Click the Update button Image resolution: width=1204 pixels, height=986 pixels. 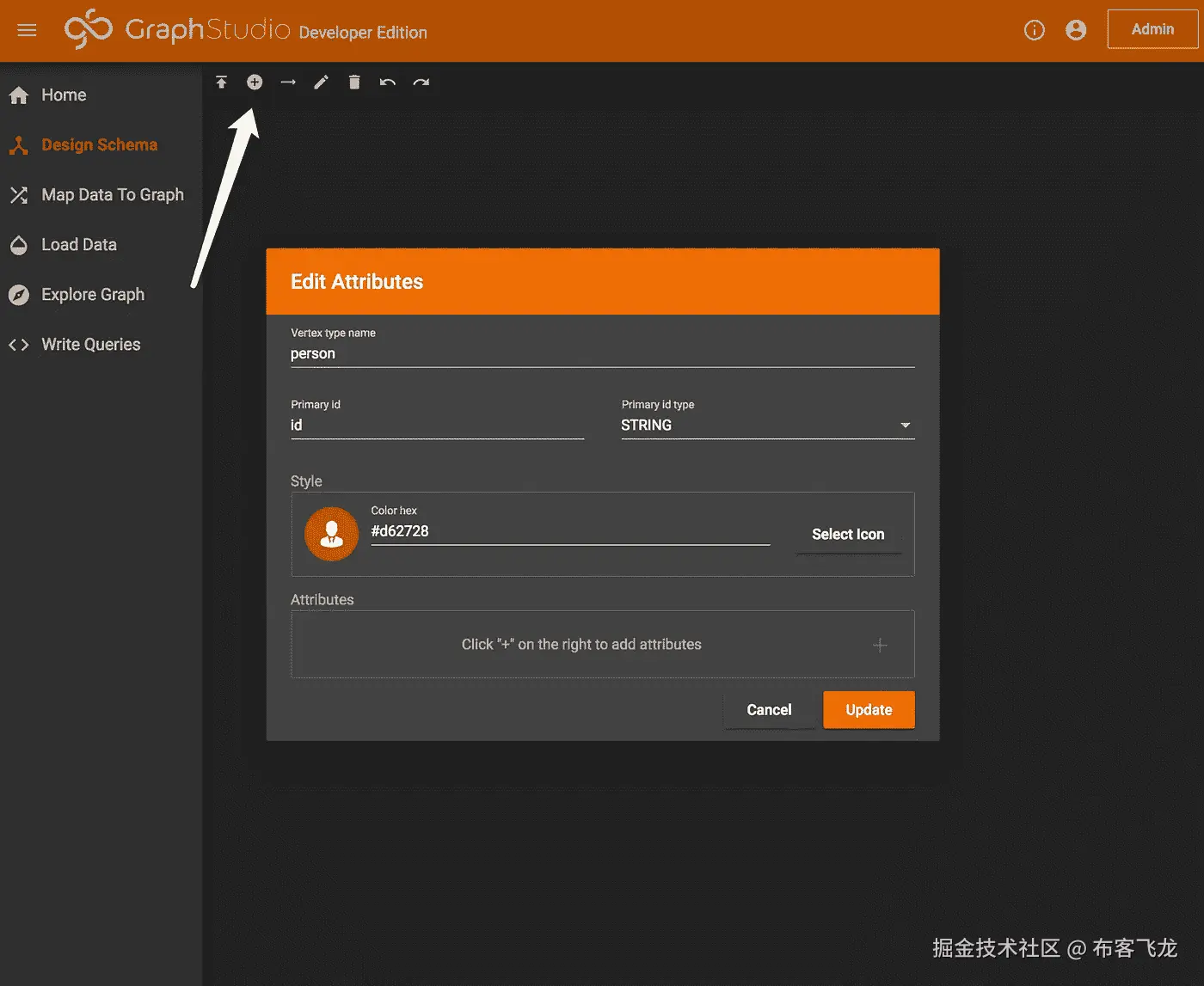tap(869, 710)
